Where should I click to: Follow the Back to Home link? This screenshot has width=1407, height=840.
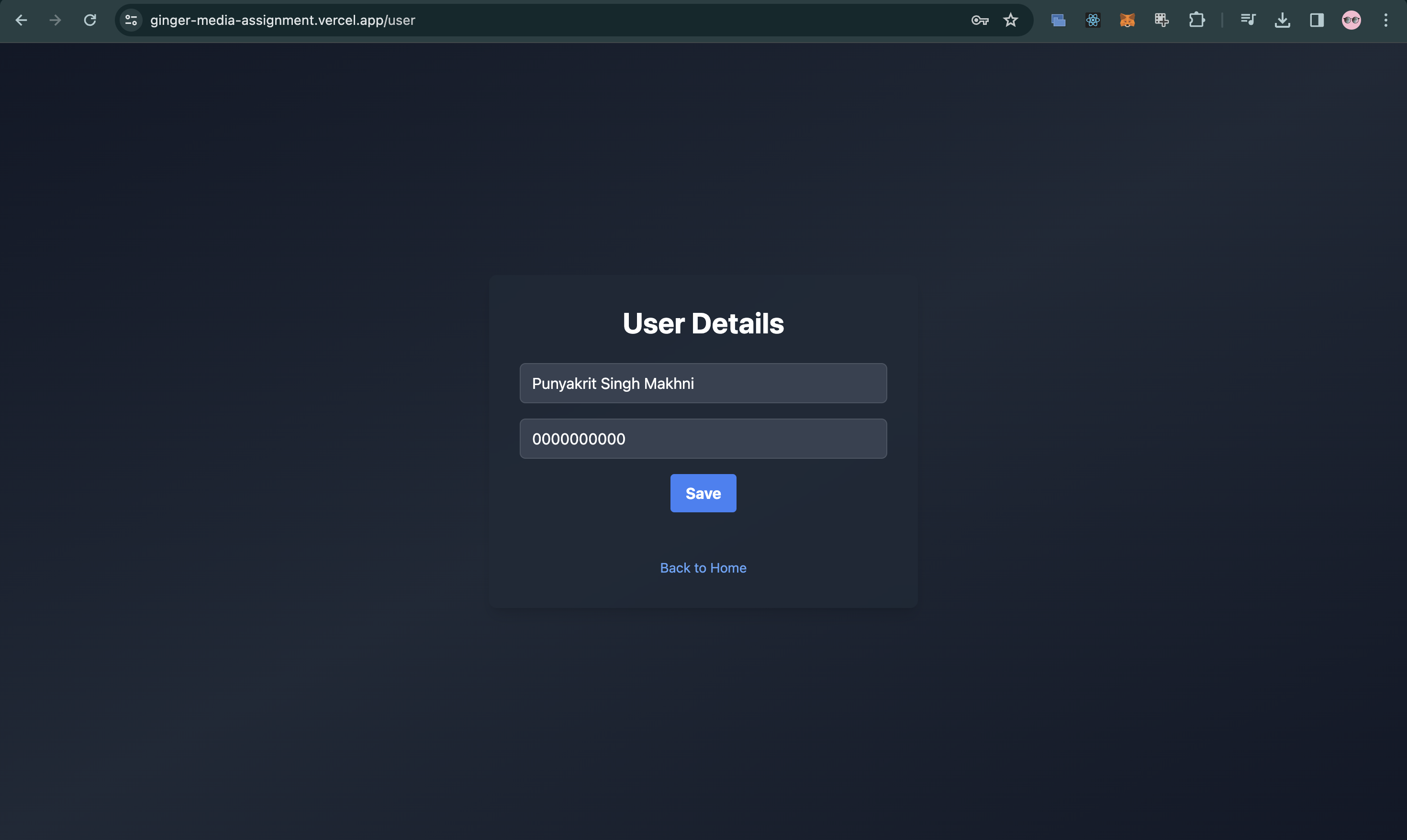click(x=703, y=568)
